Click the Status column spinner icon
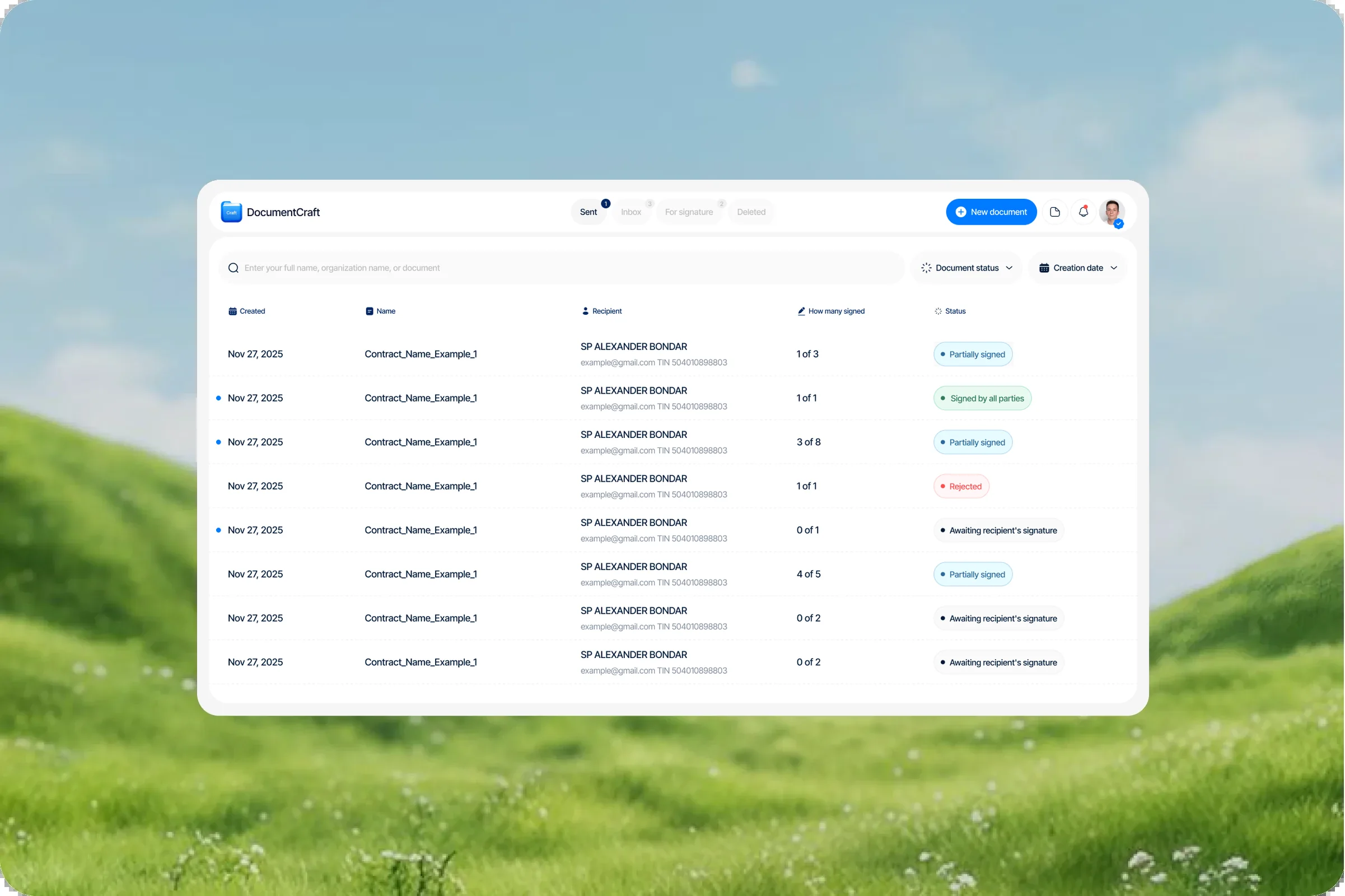The height and width of the screenshot is (896, 1345). [938, 311]
